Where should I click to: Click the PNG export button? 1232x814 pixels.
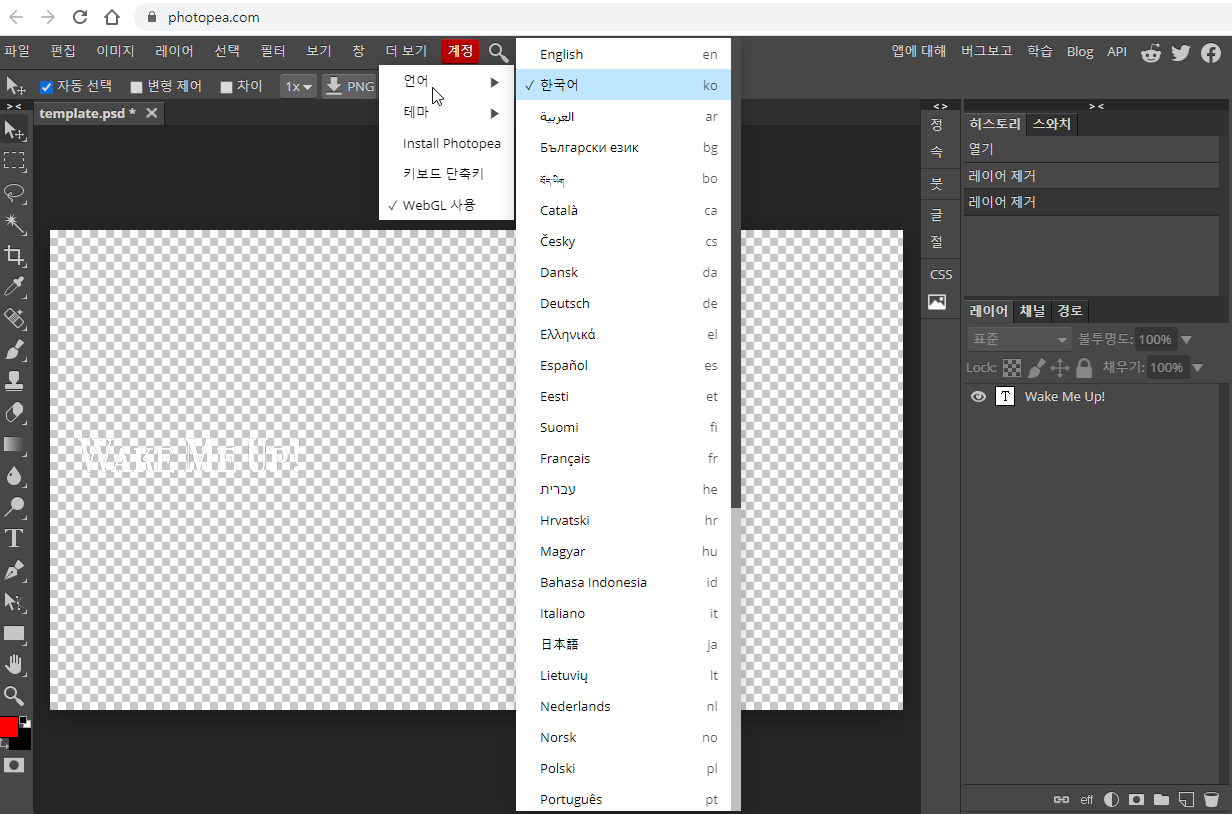tap(350, 87)
